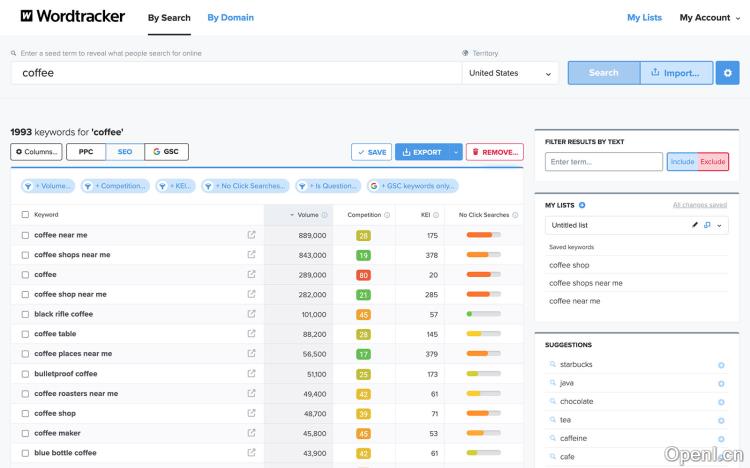
Task: Add the Volume filter
Action: pyautogui.click(x=48, y=186)
